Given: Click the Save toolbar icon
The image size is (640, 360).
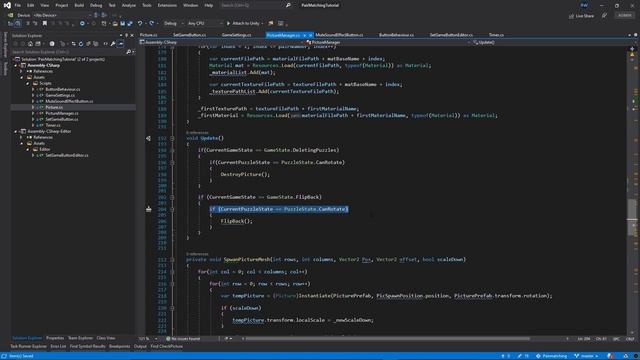Looking at the screenshot, I should 122,24.
